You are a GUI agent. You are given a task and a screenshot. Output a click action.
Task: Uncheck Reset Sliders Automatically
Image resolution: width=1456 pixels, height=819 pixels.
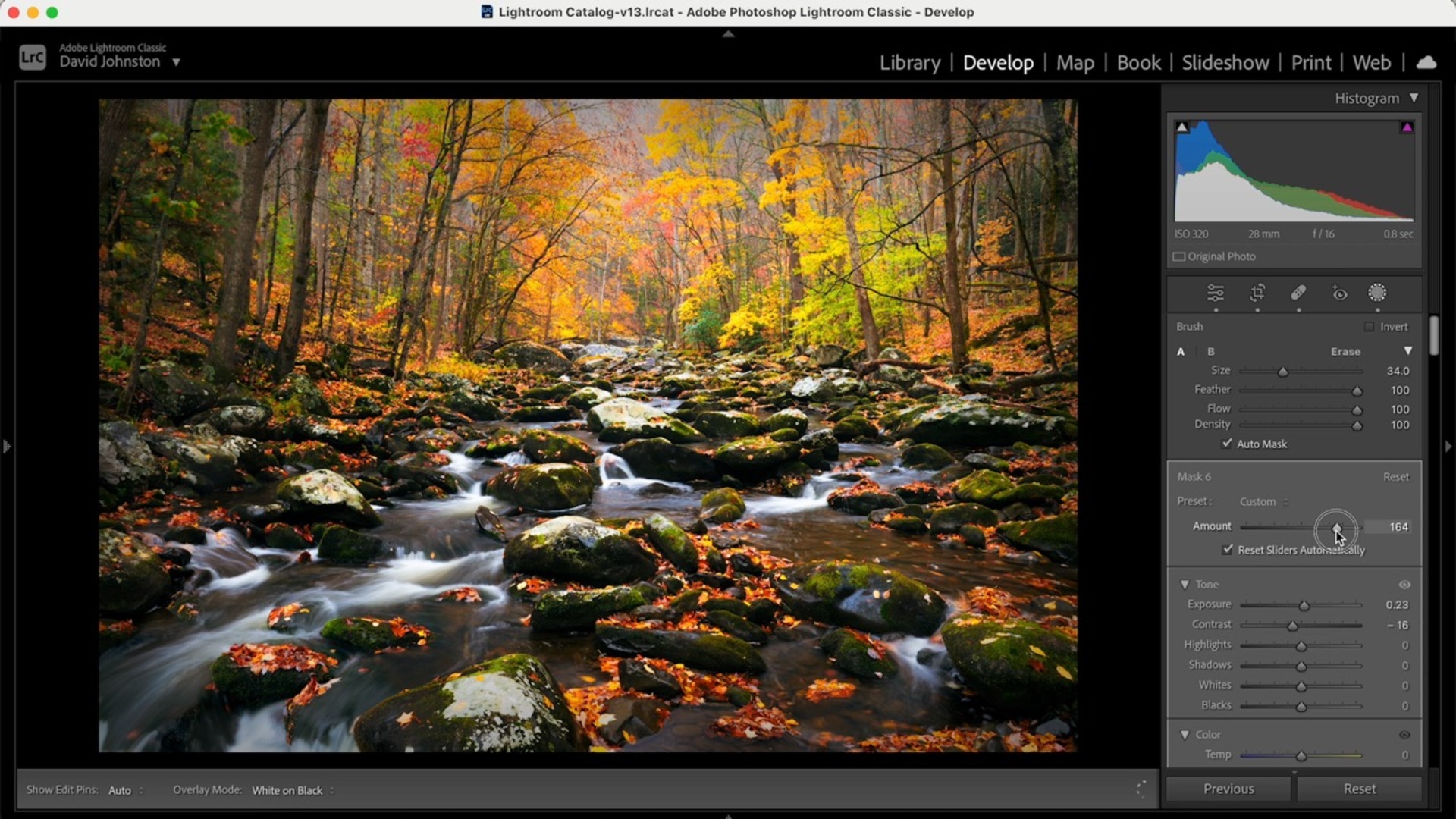pyautogui.click(x=1228, y=550)
